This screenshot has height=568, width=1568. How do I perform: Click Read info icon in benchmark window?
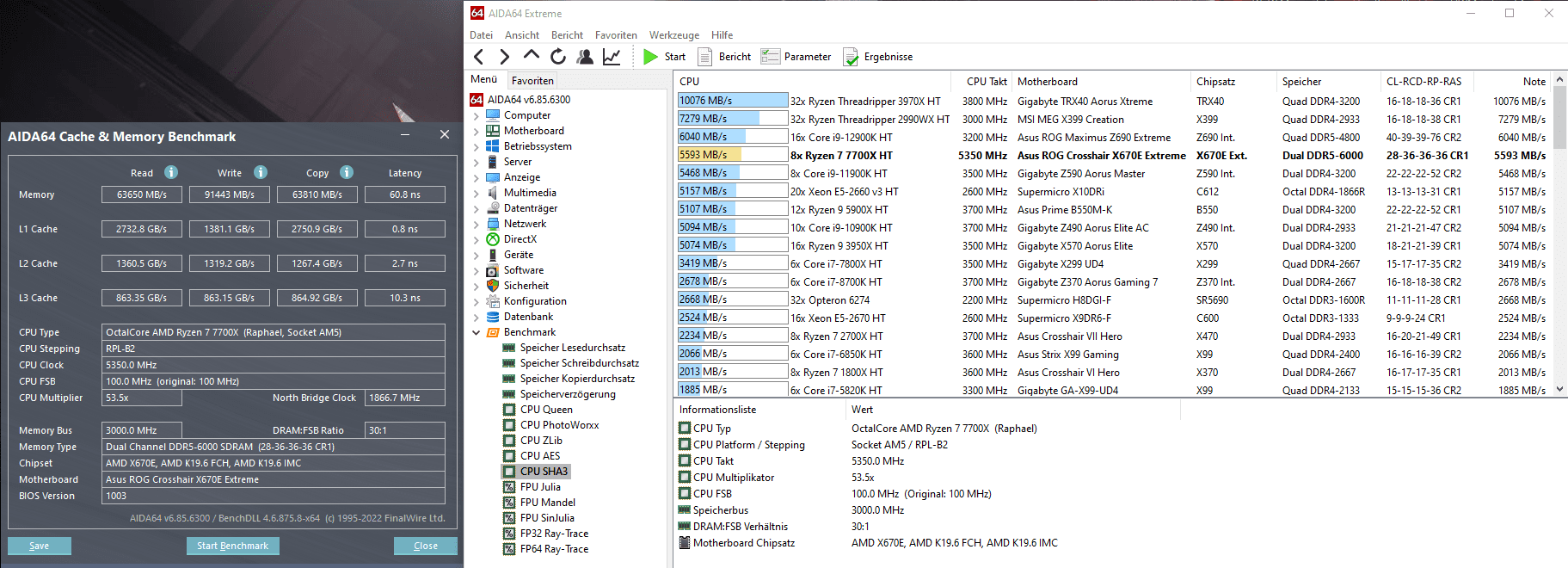click(x=171, y=172)
